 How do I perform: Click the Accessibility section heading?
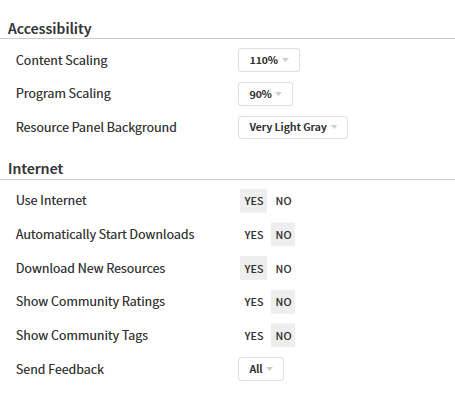coord(49,29)
